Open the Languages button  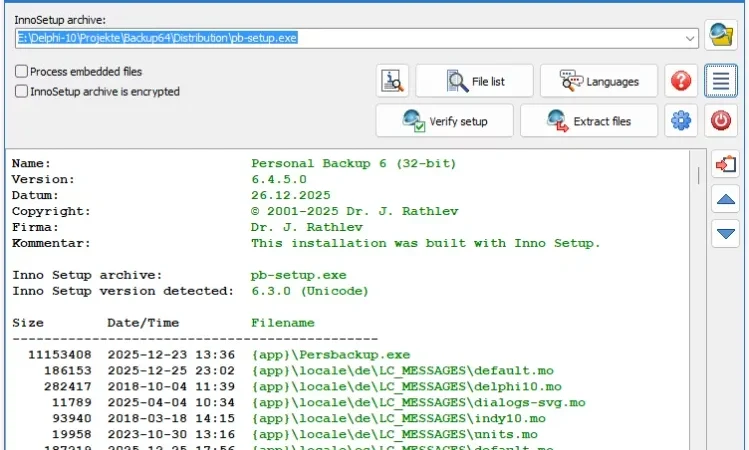click(599, 81)
